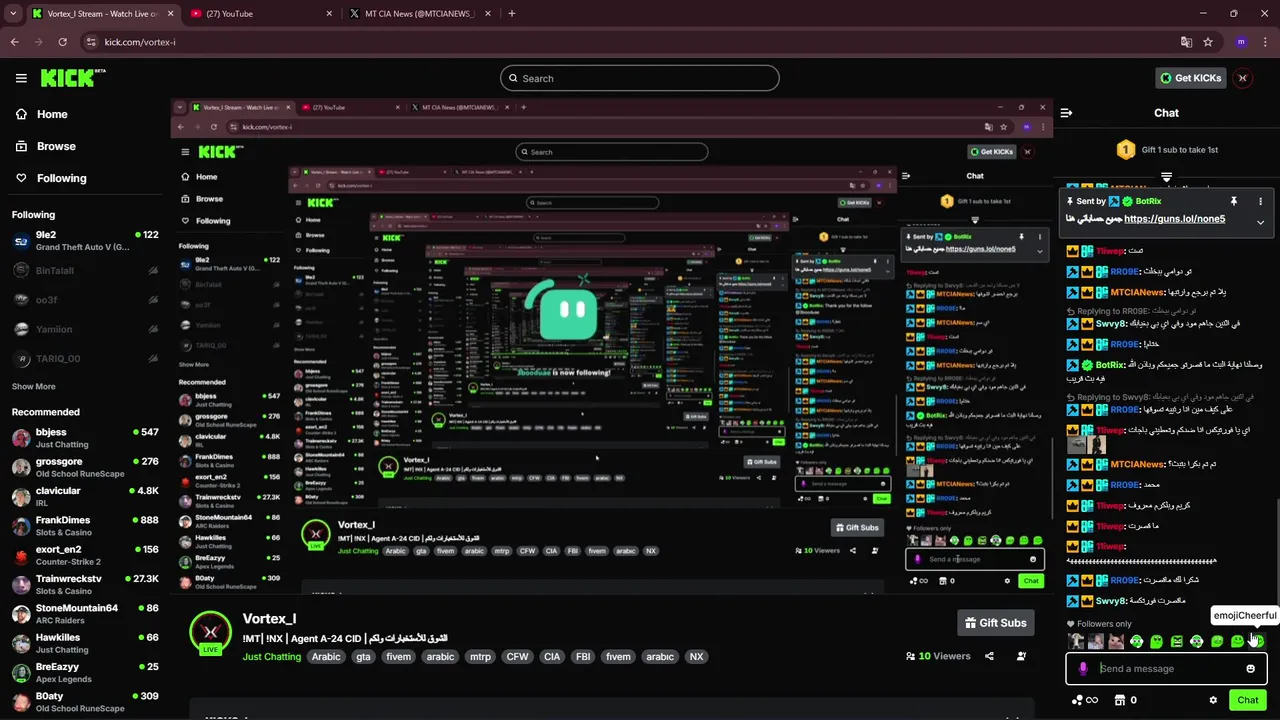Open the pinned message three-dot options

point(1260,201)
